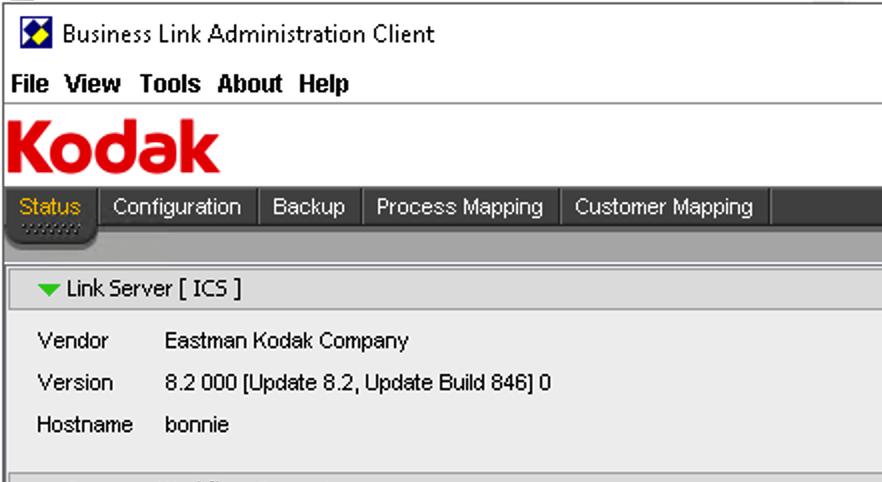Collapse the Link Server section via green triangle

[x=48, y=290]
